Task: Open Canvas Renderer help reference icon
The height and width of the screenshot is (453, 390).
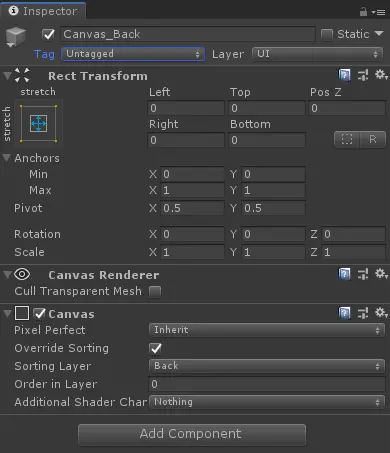Action: pyautogui.click(x=344, y=275)
